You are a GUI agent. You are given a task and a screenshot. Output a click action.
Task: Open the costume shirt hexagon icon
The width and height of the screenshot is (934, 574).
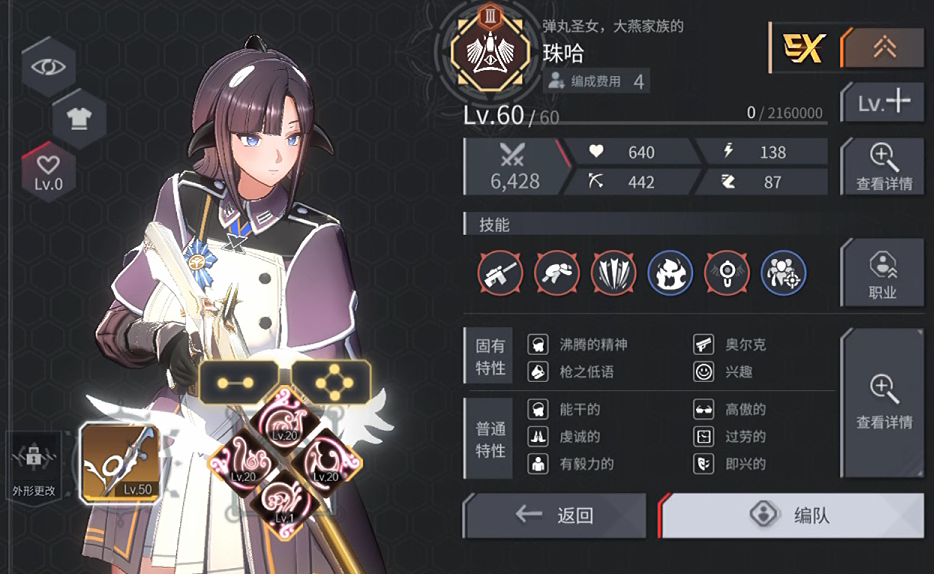pyautogui.click(x=79, y=118)
